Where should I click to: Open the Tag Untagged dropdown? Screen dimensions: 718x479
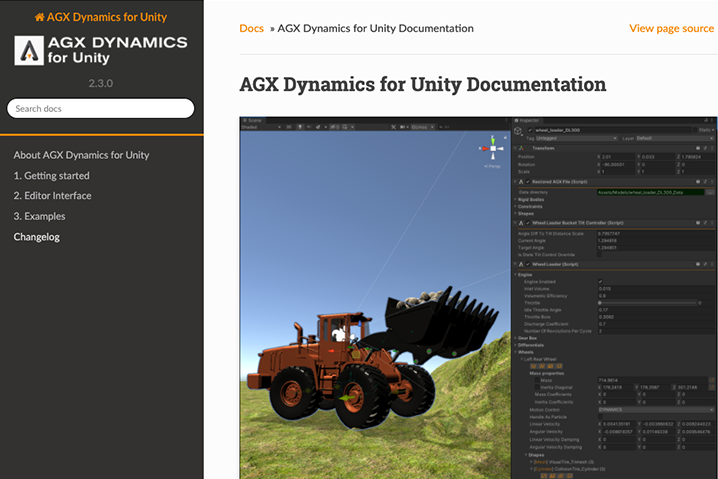pos(577,138)
